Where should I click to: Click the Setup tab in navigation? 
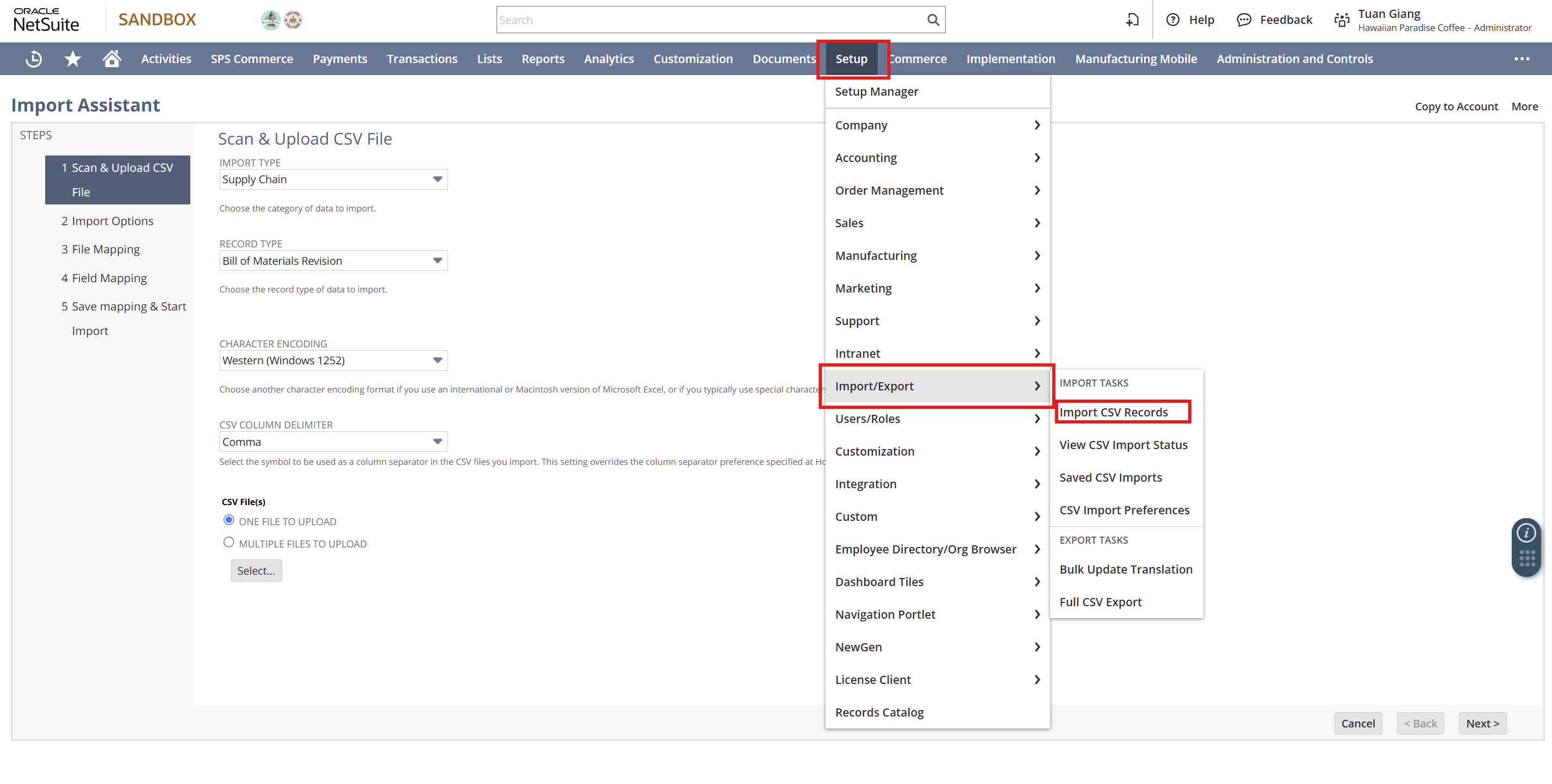[851, 59]
